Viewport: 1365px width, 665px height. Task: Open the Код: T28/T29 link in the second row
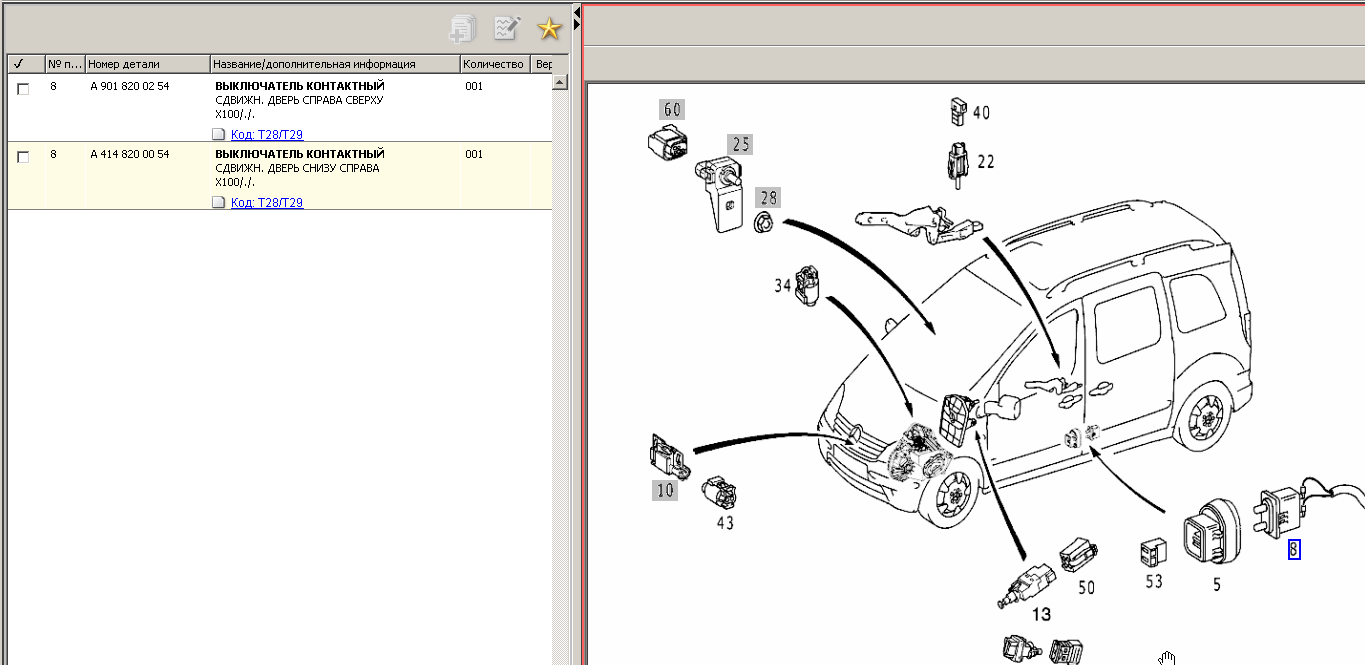pos(267,203)
